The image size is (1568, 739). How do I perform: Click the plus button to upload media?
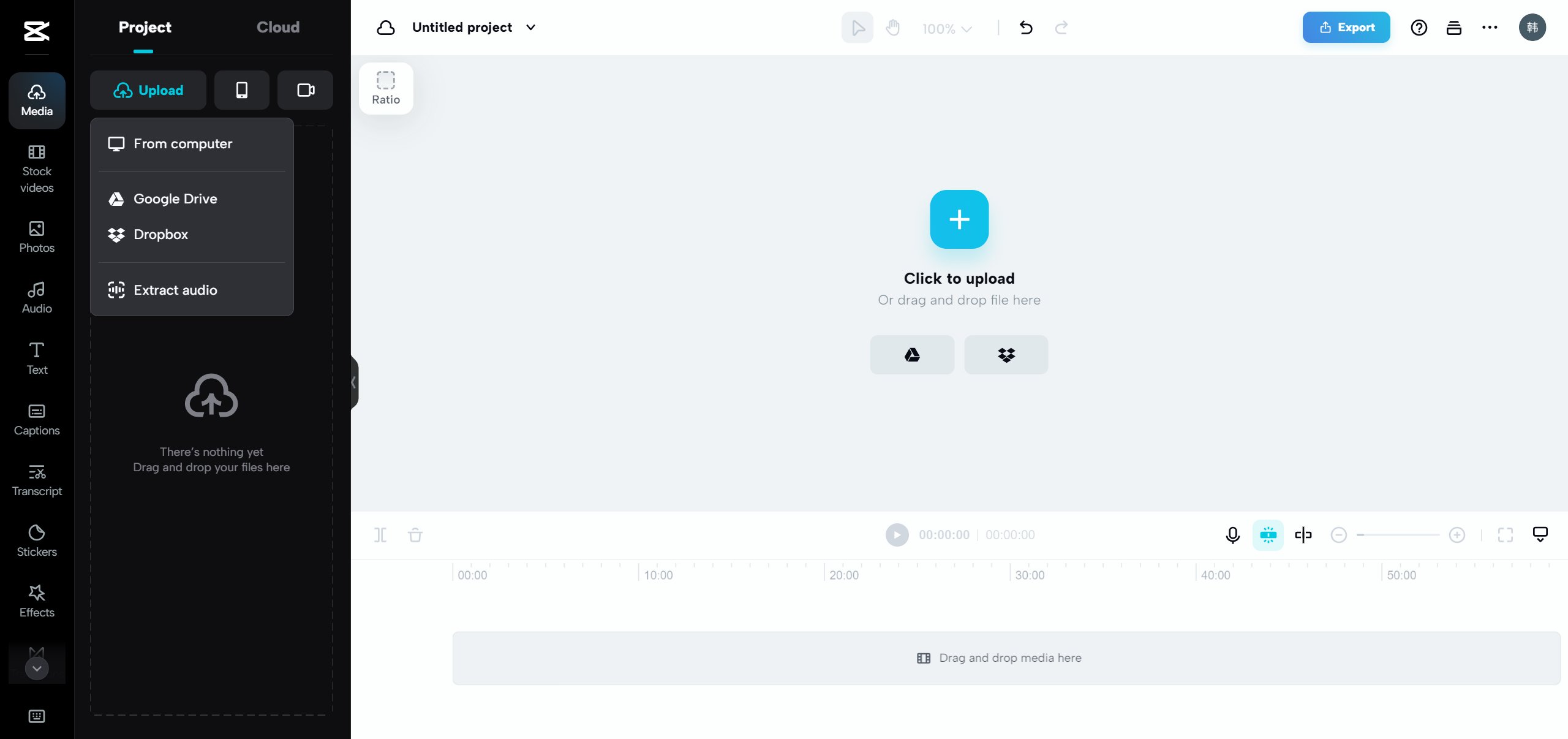coord(959,219)
